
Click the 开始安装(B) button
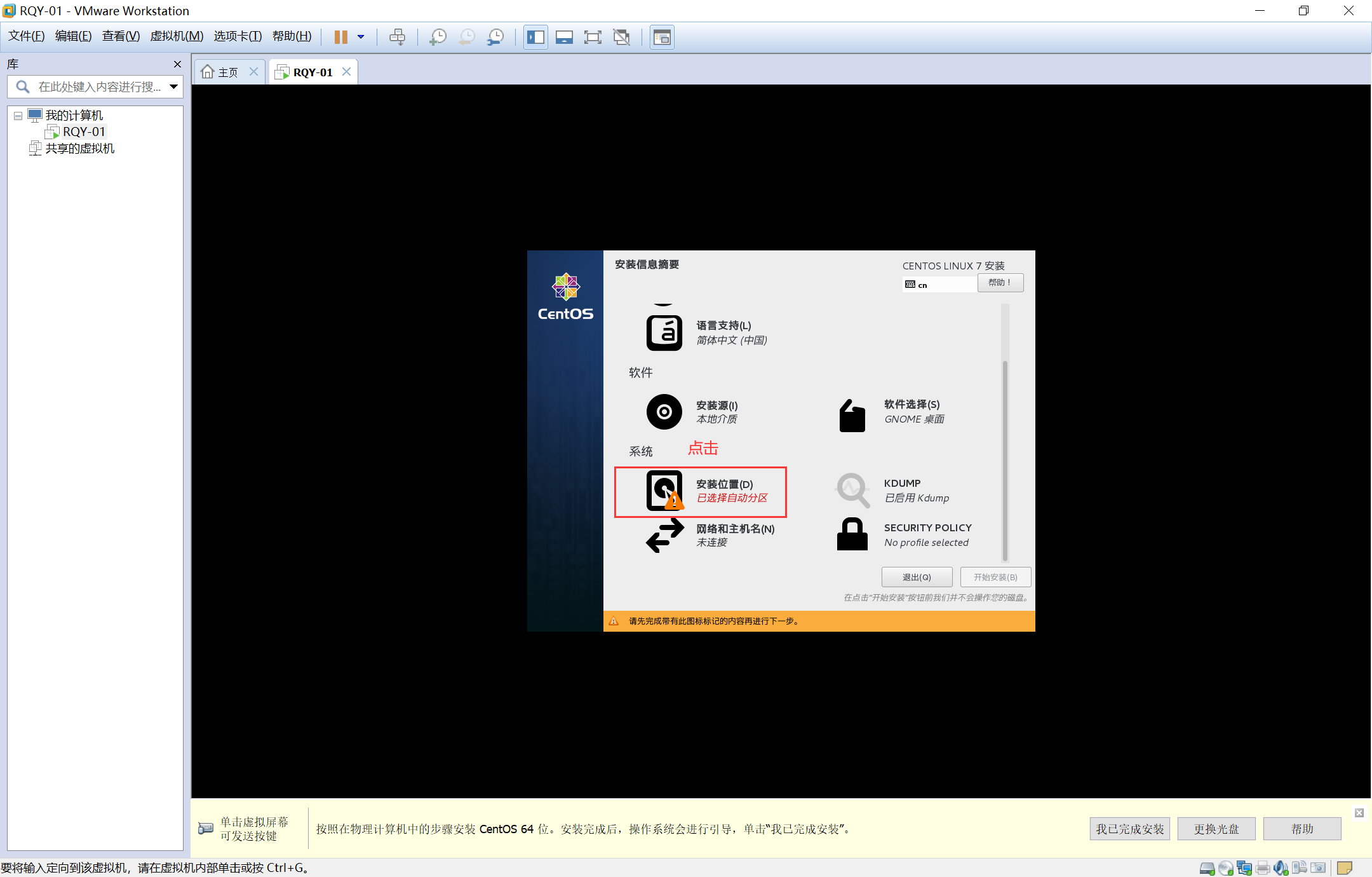995,577
